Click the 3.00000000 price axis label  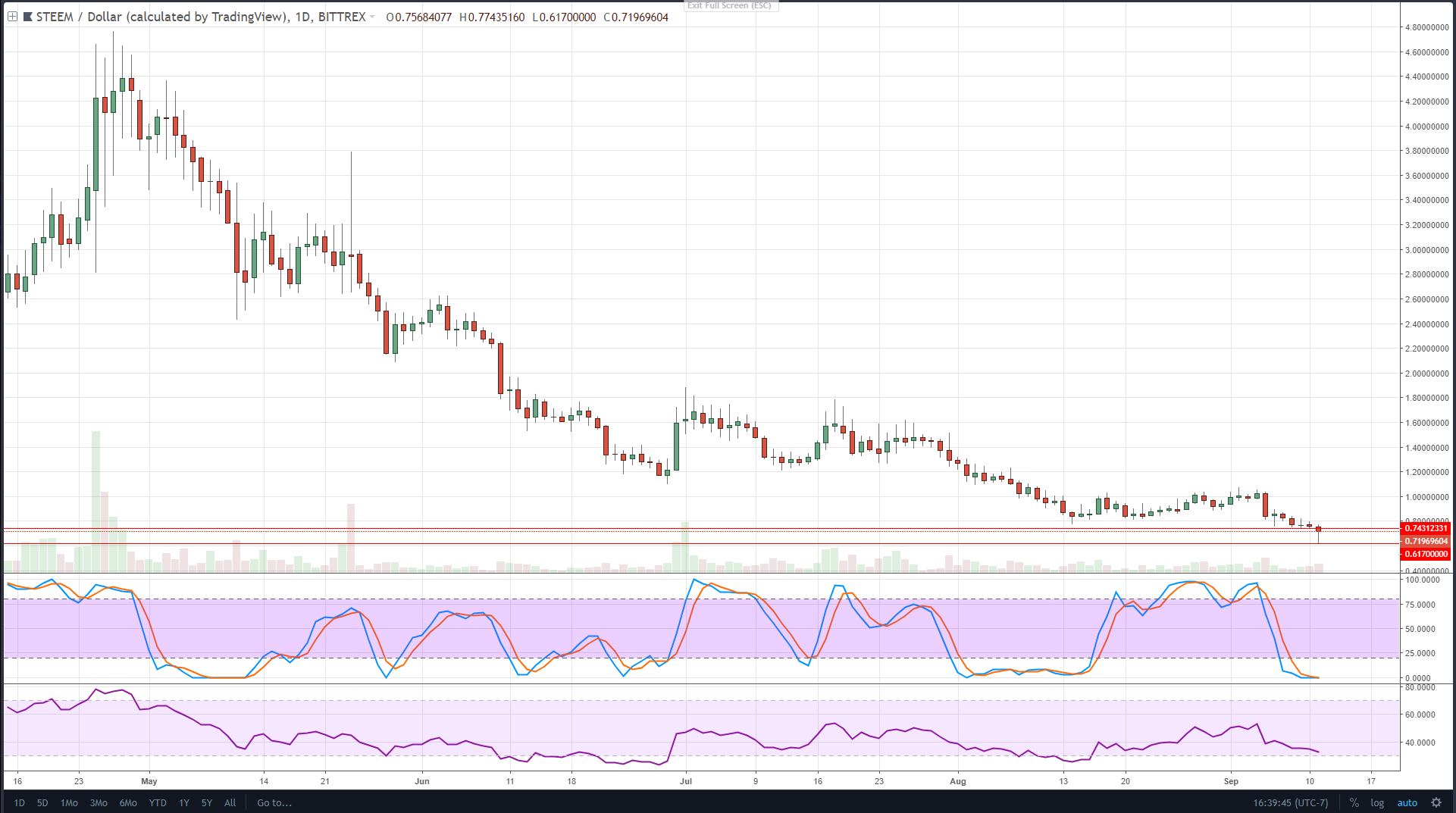pos(1427,250)
